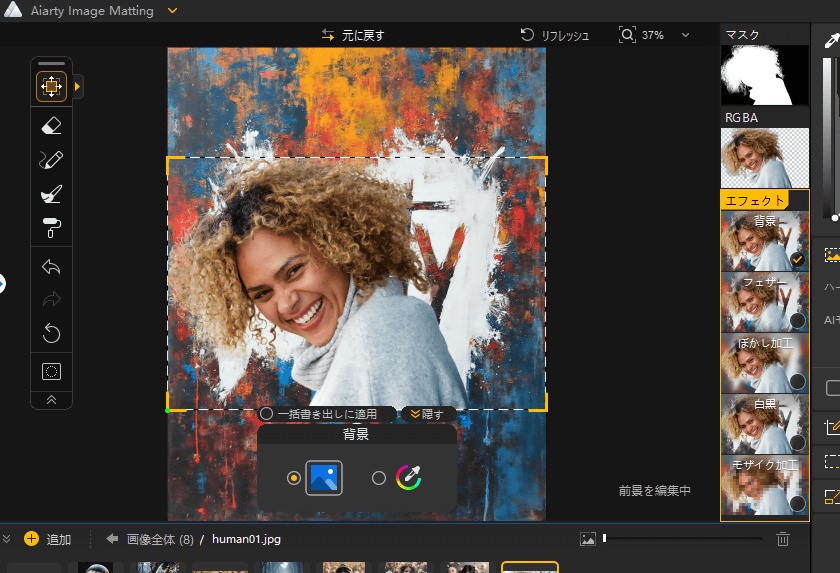
Task: Click the undo arrow in toolbar
Action: pyautogui.click(x=51, y=267)
